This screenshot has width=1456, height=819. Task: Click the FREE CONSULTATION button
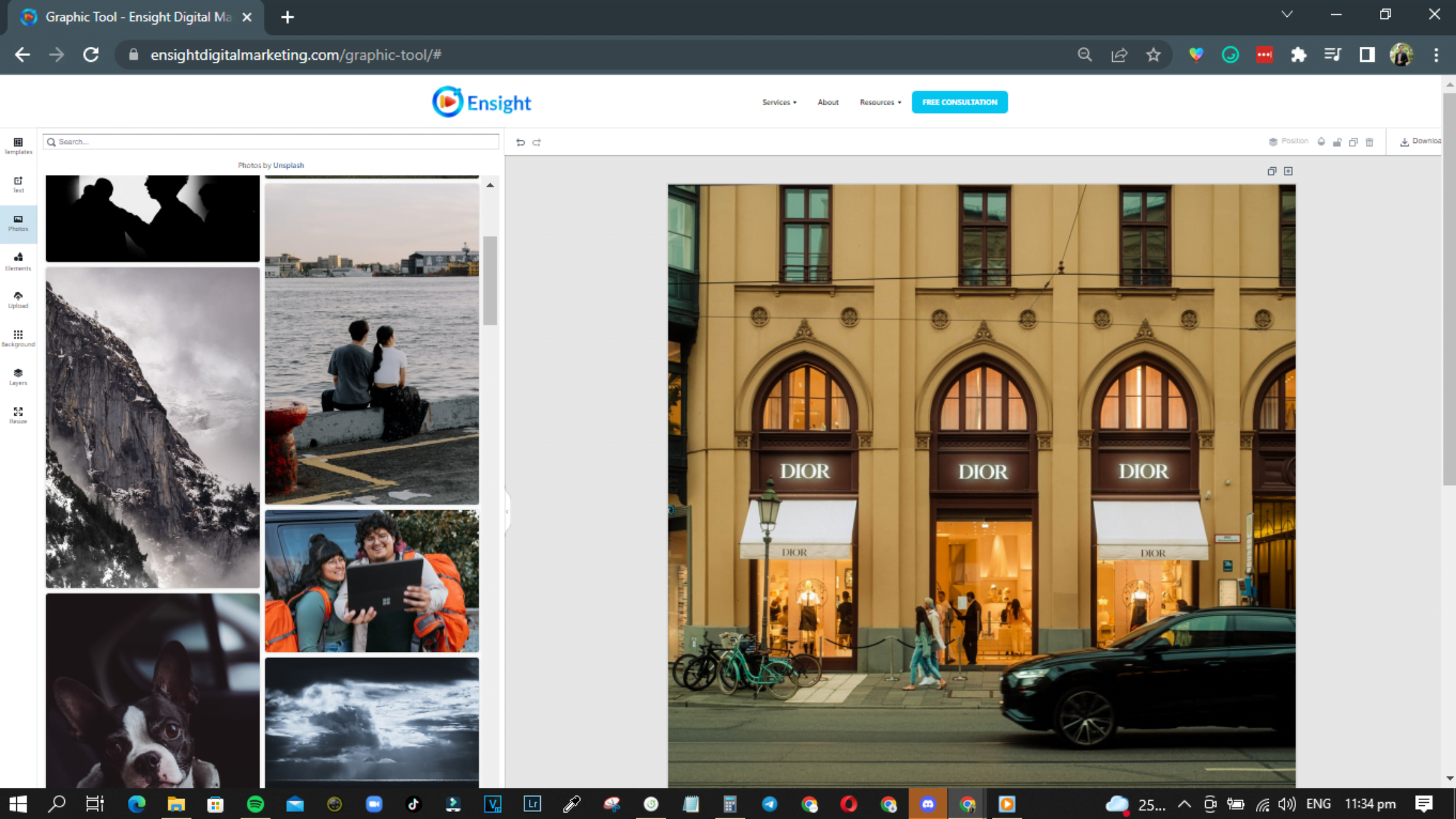[959, 102]
